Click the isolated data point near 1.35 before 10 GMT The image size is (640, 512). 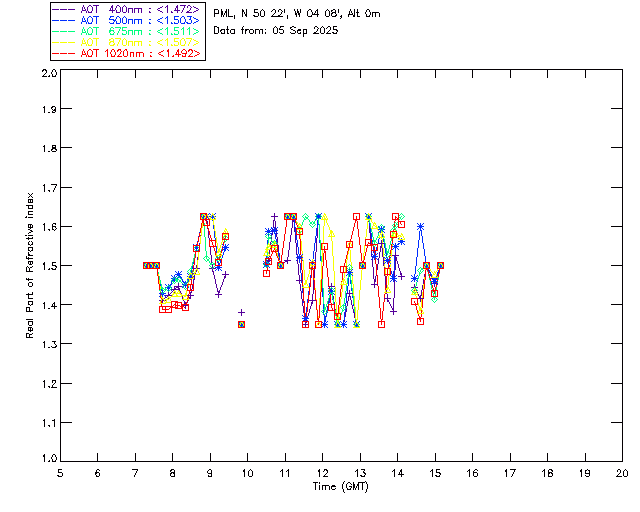(x=241, y=324)
